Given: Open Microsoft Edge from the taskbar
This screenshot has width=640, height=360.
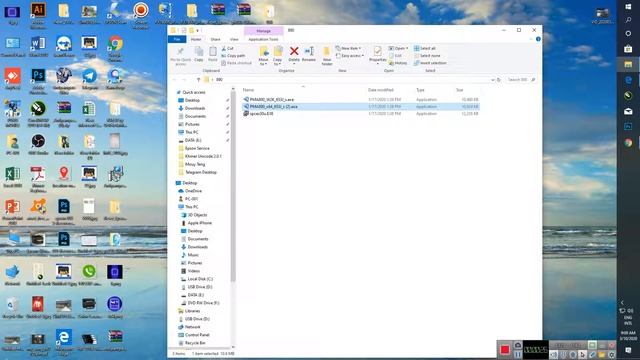Looking at the screenshot, I should [x=628, y=80].
